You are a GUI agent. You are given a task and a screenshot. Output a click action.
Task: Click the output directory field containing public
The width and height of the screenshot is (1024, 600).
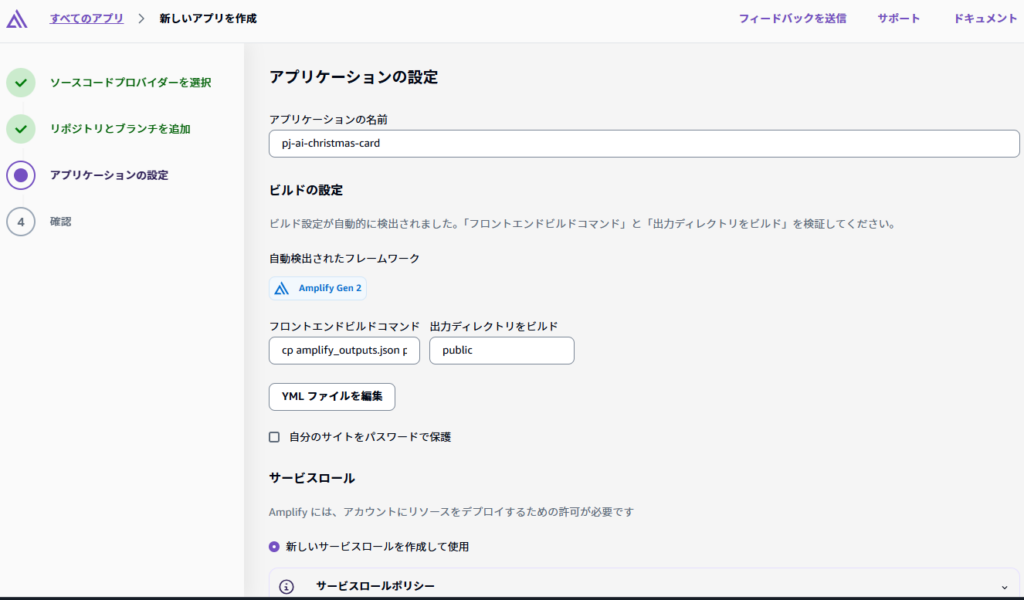click(501, 351)
